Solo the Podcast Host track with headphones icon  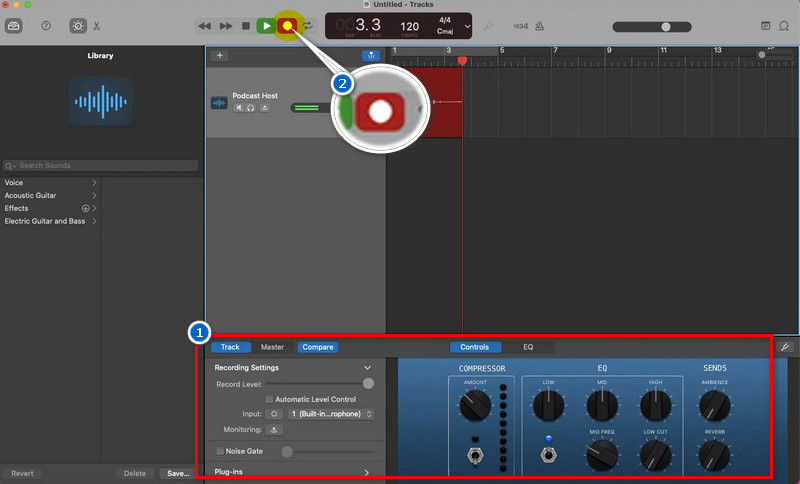click(x=251, y=108)
